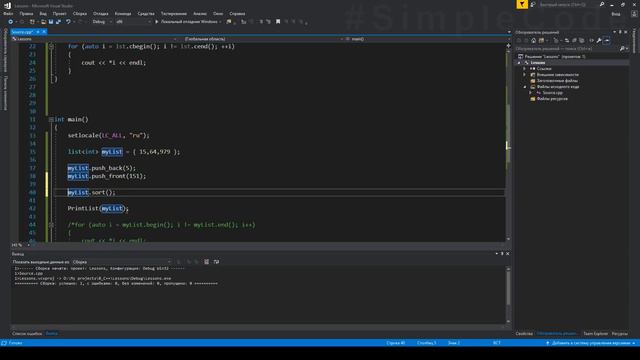This screenshot has width=640, height=360.
Task: Select the Файлы ресурсов folder
Action: coord(552,98)
